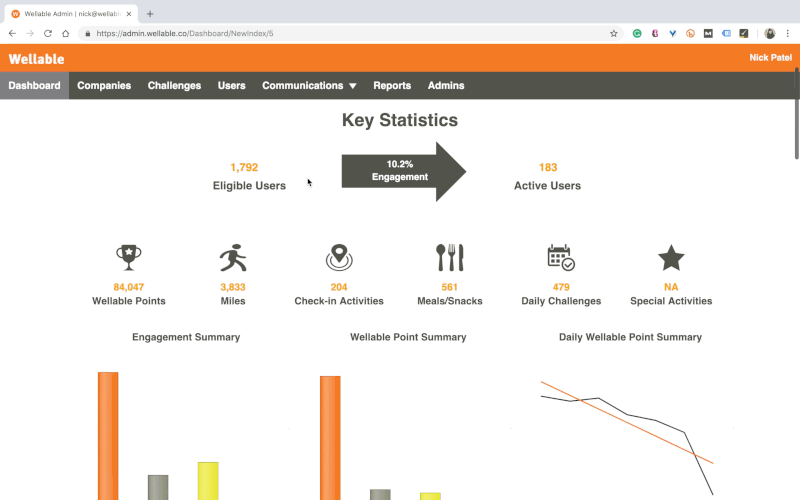Screen dimensions: 800x500
Task: Click the 3,833 miles value
Action: click(x=233, y=287)
